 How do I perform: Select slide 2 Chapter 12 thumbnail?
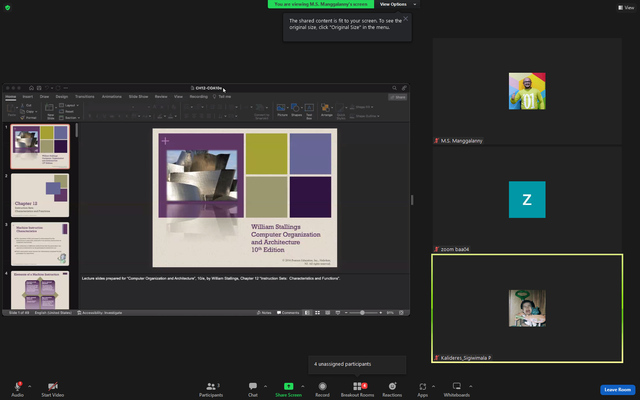40,195
